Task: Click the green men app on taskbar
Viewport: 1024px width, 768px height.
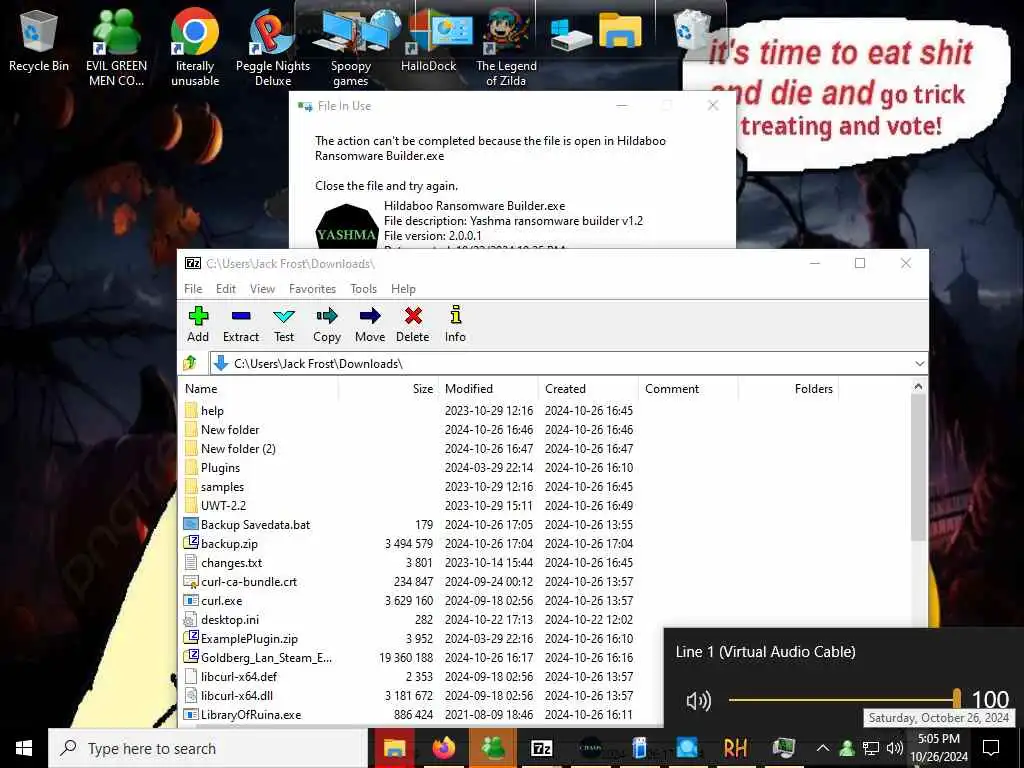Action: coord(493,748)
